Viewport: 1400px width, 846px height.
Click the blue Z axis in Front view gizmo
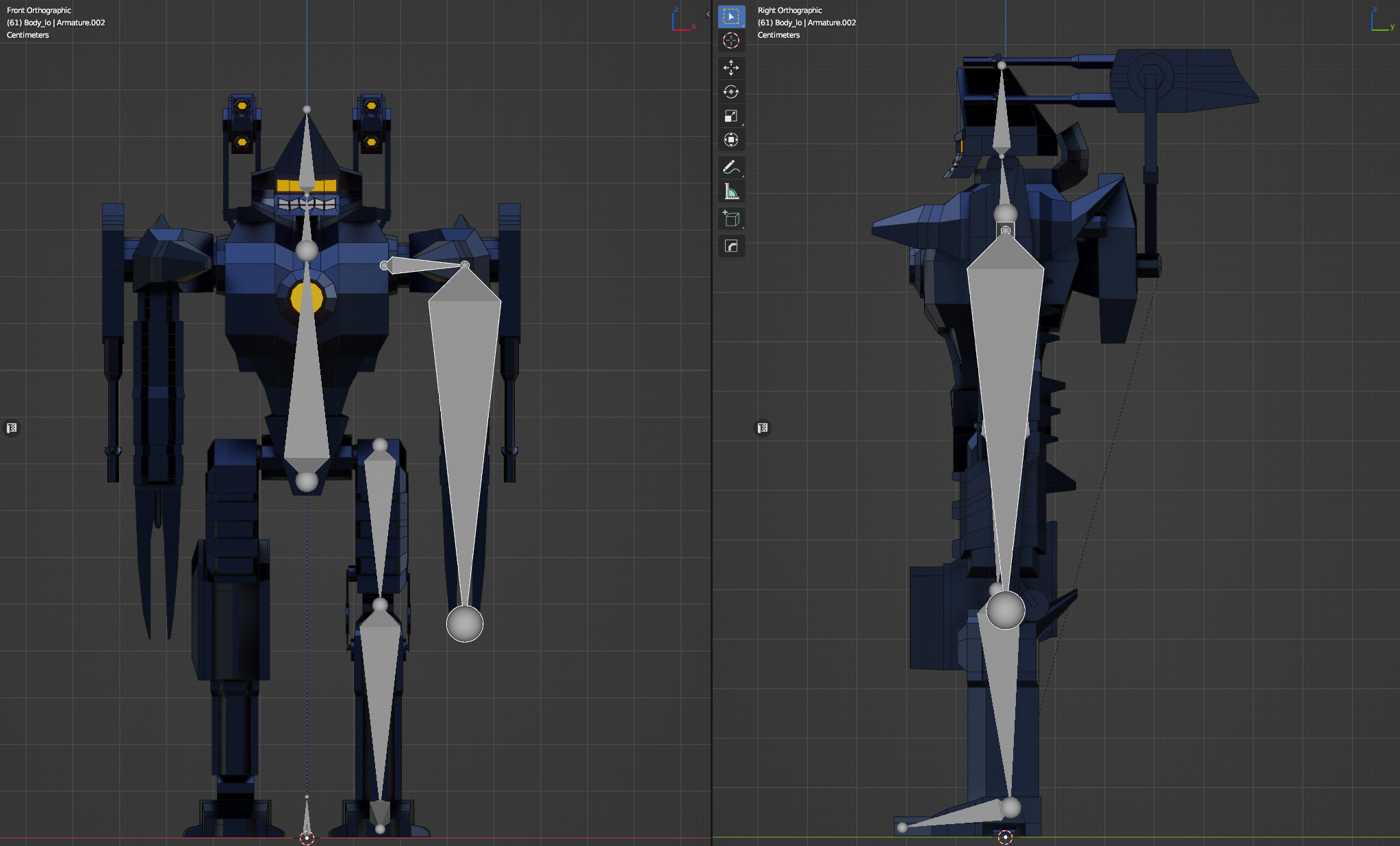676,10
